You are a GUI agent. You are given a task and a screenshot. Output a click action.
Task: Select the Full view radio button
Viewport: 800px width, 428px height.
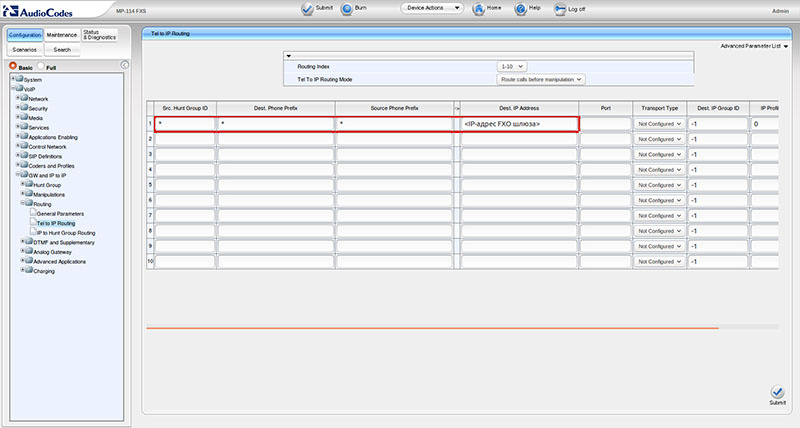pyautogui.click(x=41, y=66)
